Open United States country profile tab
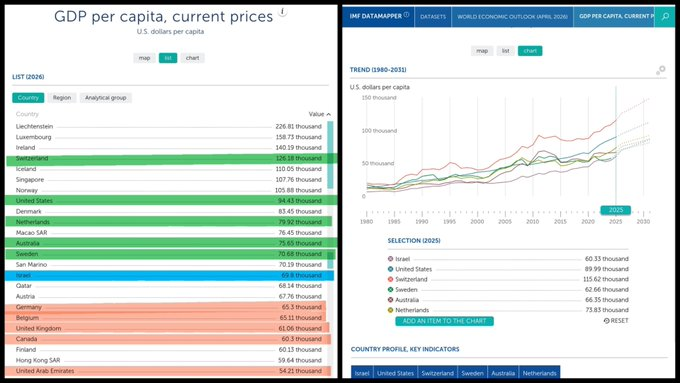The width and height of the screenshot is (680, 383). pyautogui.click(x=395, y=373)
